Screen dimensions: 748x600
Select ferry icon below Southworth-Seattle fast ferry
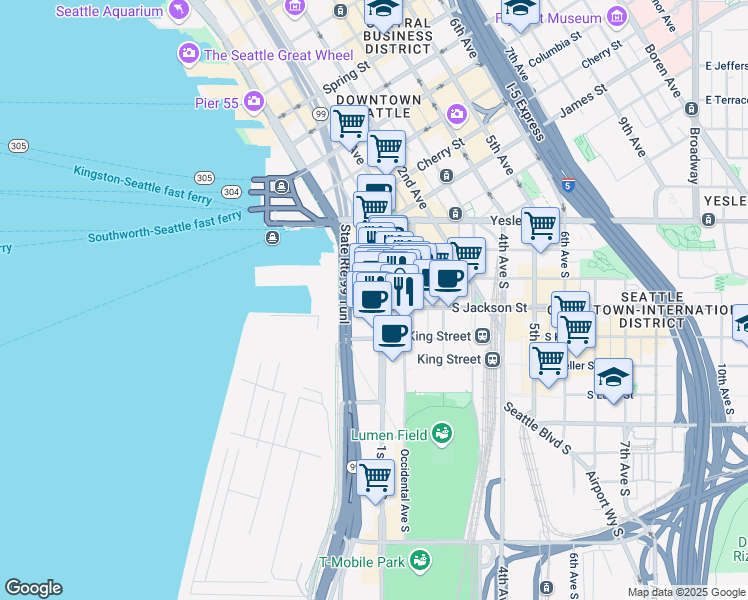tap(272, 237)
